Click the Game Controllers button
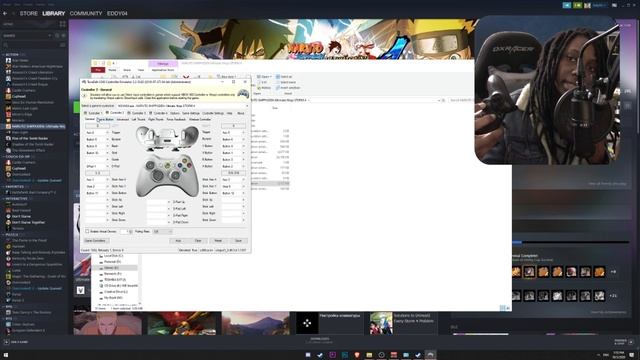640x360 pixels. [96, 241]
